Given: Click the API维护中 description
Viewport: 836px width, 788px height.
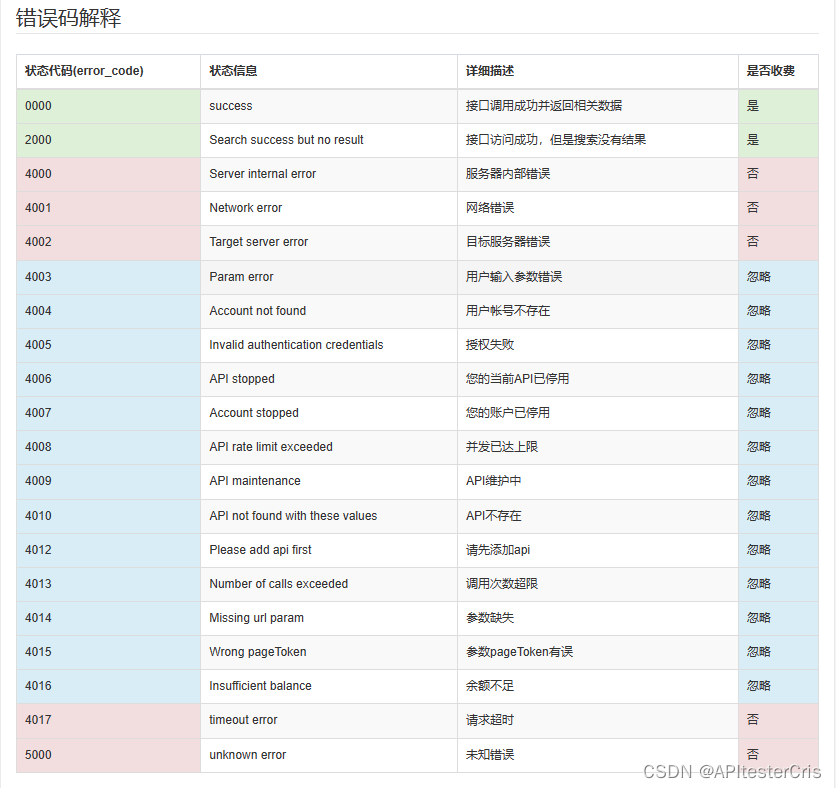Looking at the screenshot, I should point(493,481).
